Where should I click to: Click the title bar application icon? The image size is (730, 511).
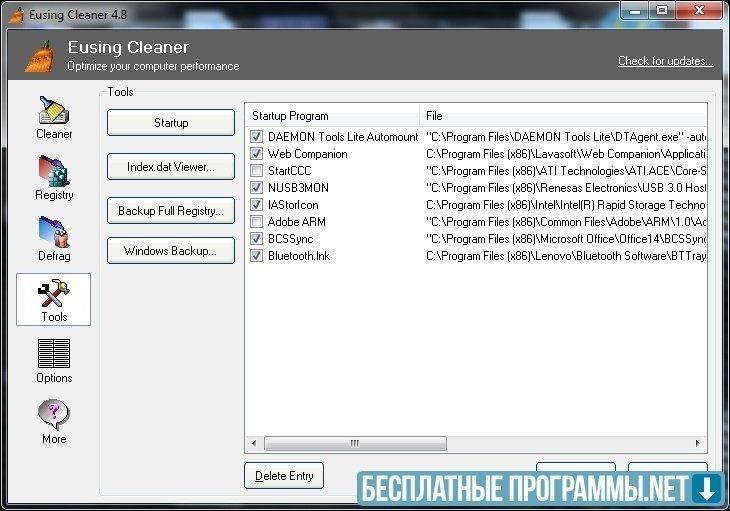point(16,15)
